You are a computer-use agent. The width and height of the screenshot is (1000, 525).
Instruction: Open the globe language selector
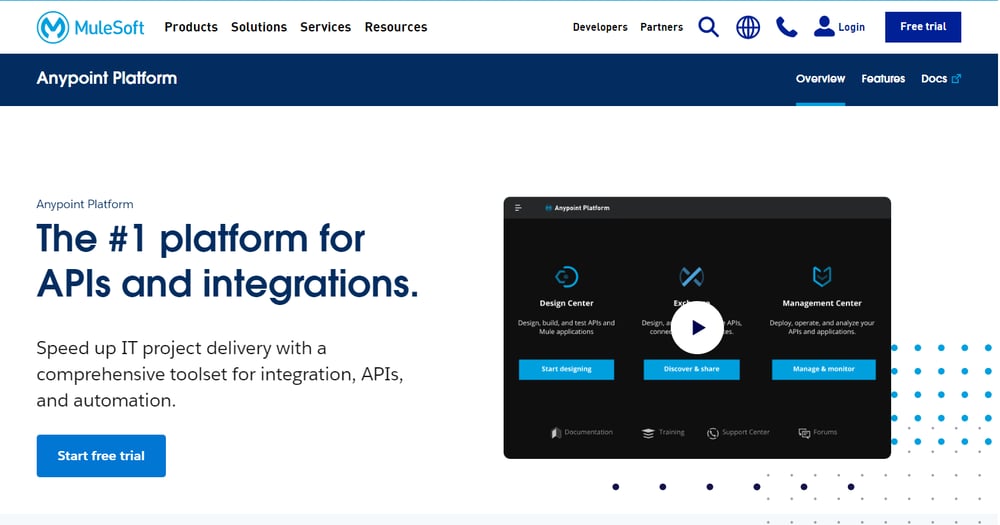click(x=747, y=27)
